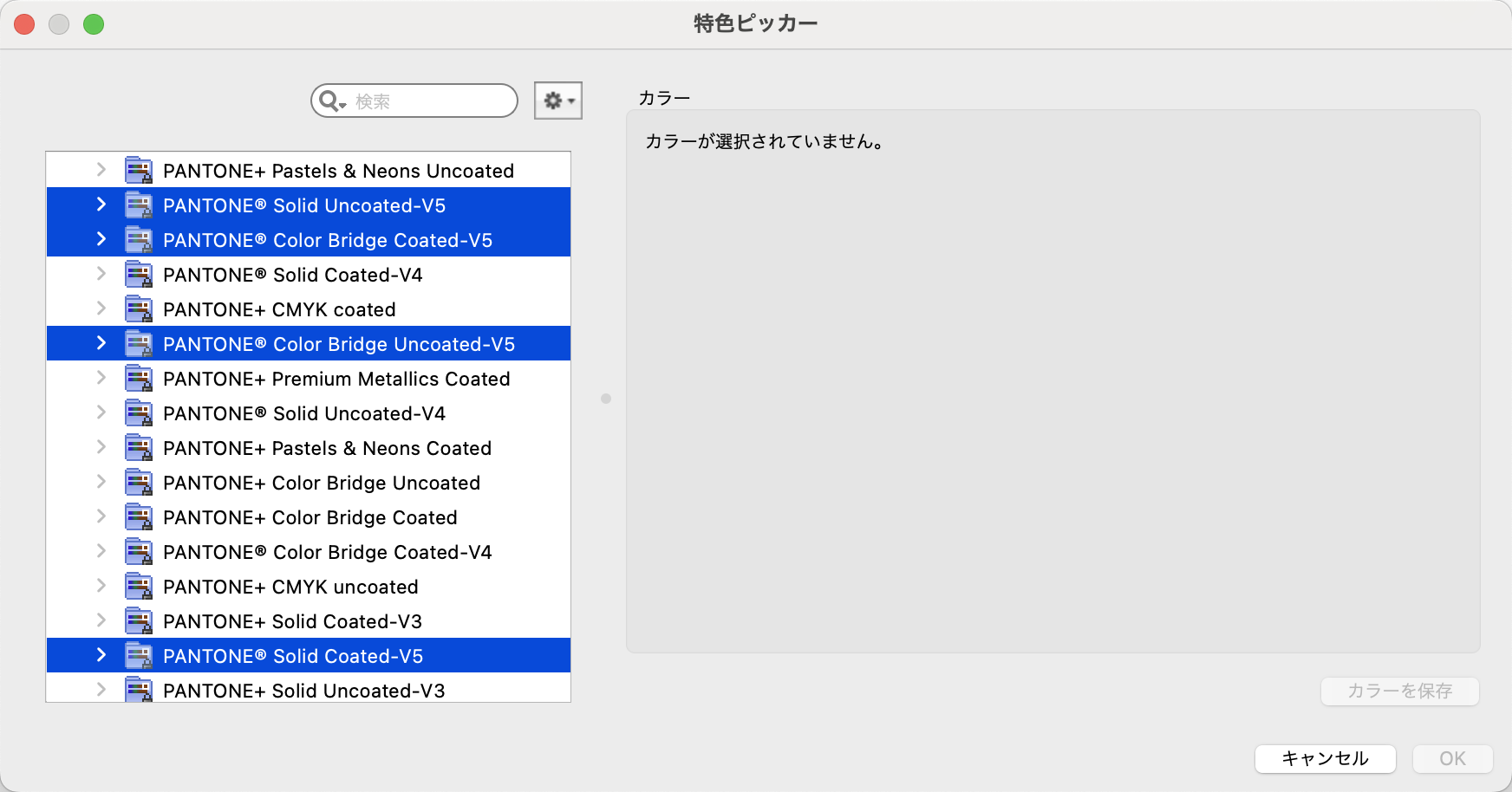Click the PANTONE® Color Bridge Coated-V5 library icon
Image resolution: width=1512 pixels, height=792 pixels.
[x=139, y=239]
